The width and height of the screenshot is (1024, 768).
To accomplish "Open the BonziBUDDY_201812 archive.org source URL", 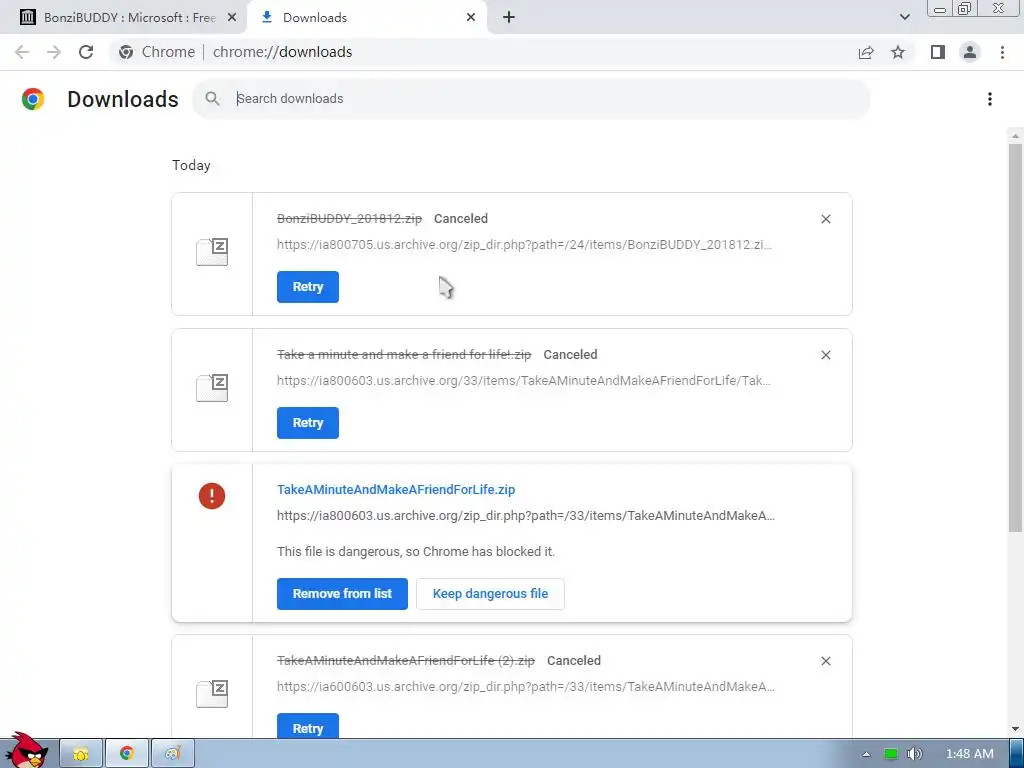I will point(524,245).
